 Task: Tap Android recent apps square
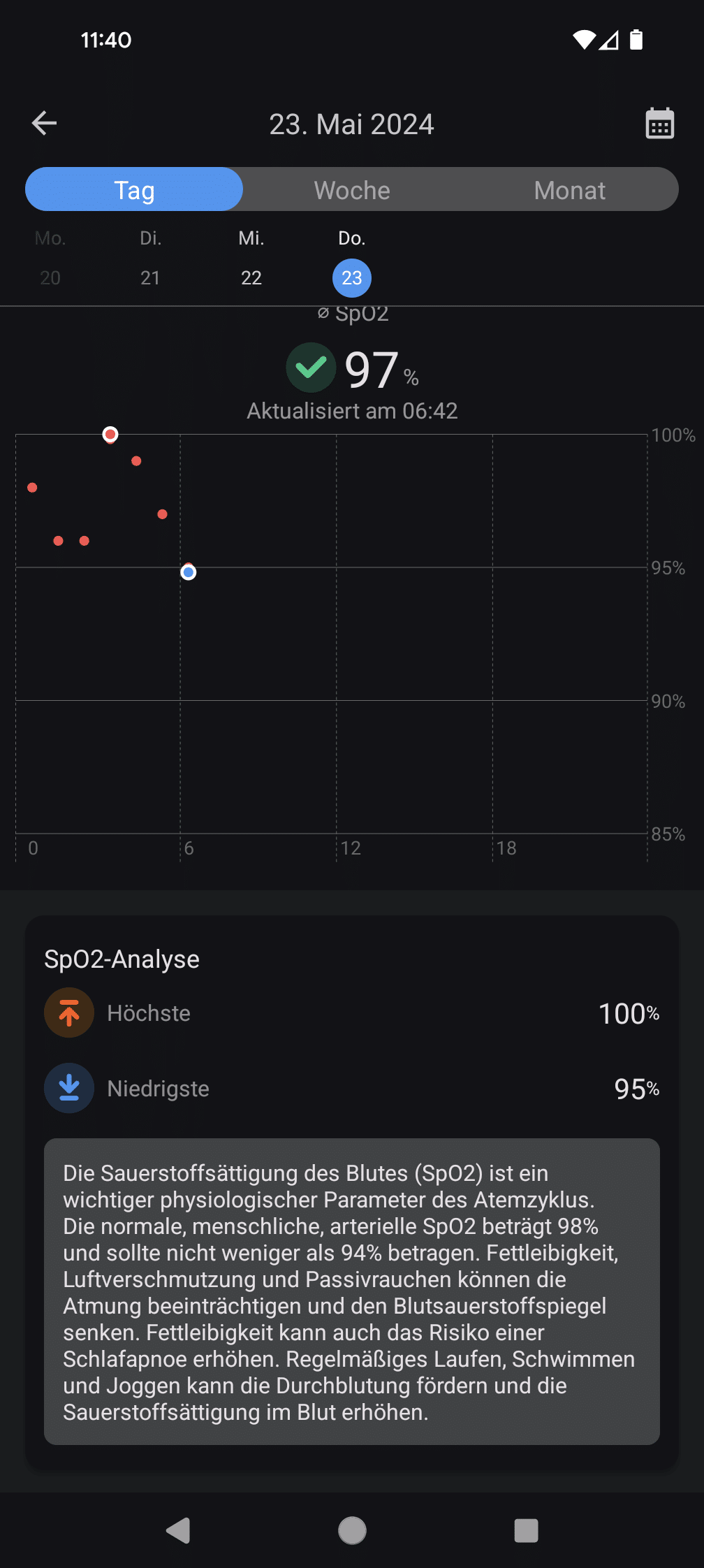526,1530
